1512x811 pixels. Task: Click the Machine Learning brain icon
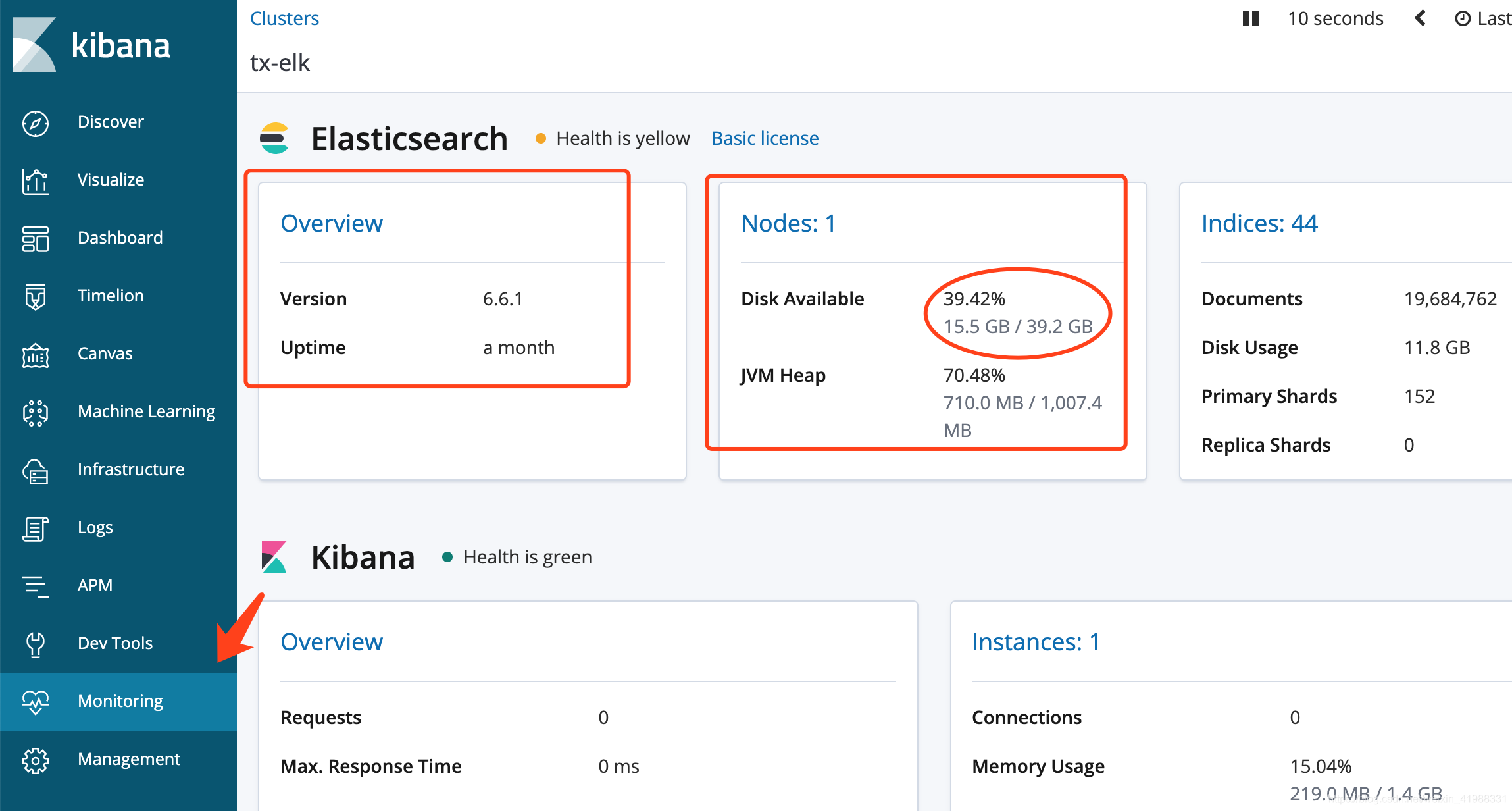pos(36,413)
